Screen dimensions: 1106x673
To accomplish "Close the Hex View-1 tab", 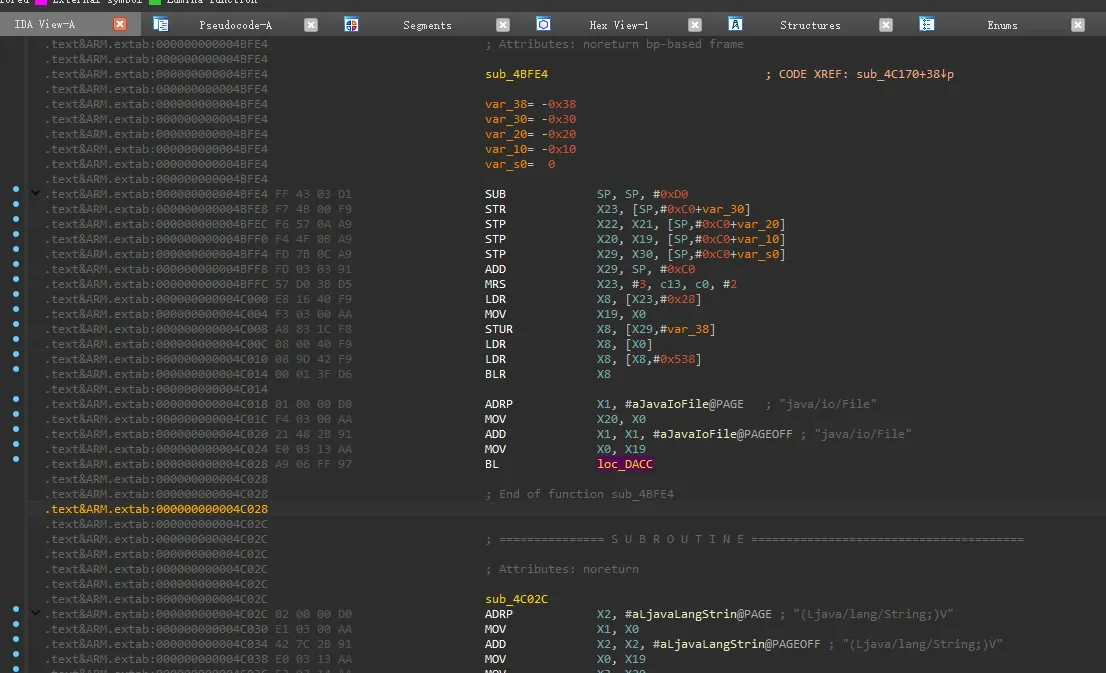I will click(695, 25).
